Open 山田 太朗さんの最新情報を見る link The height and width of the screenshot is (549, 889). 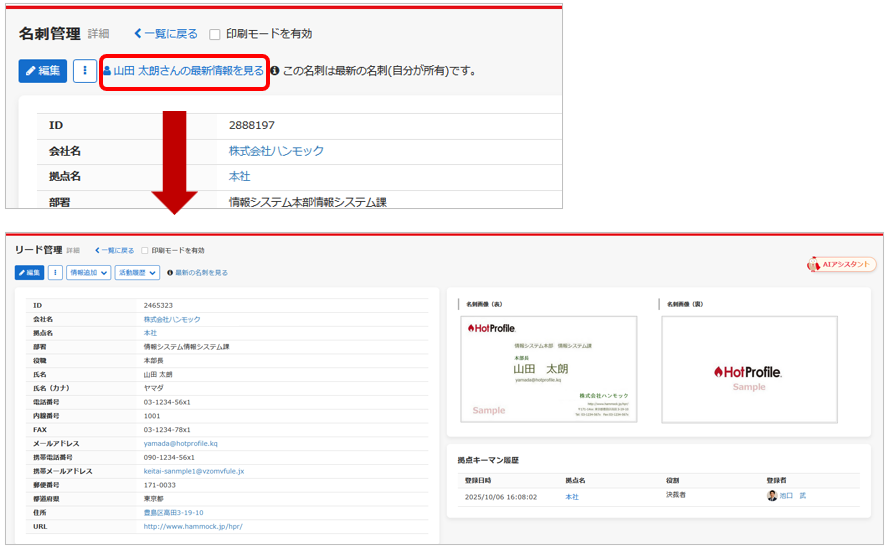click(x=184, y=71)
